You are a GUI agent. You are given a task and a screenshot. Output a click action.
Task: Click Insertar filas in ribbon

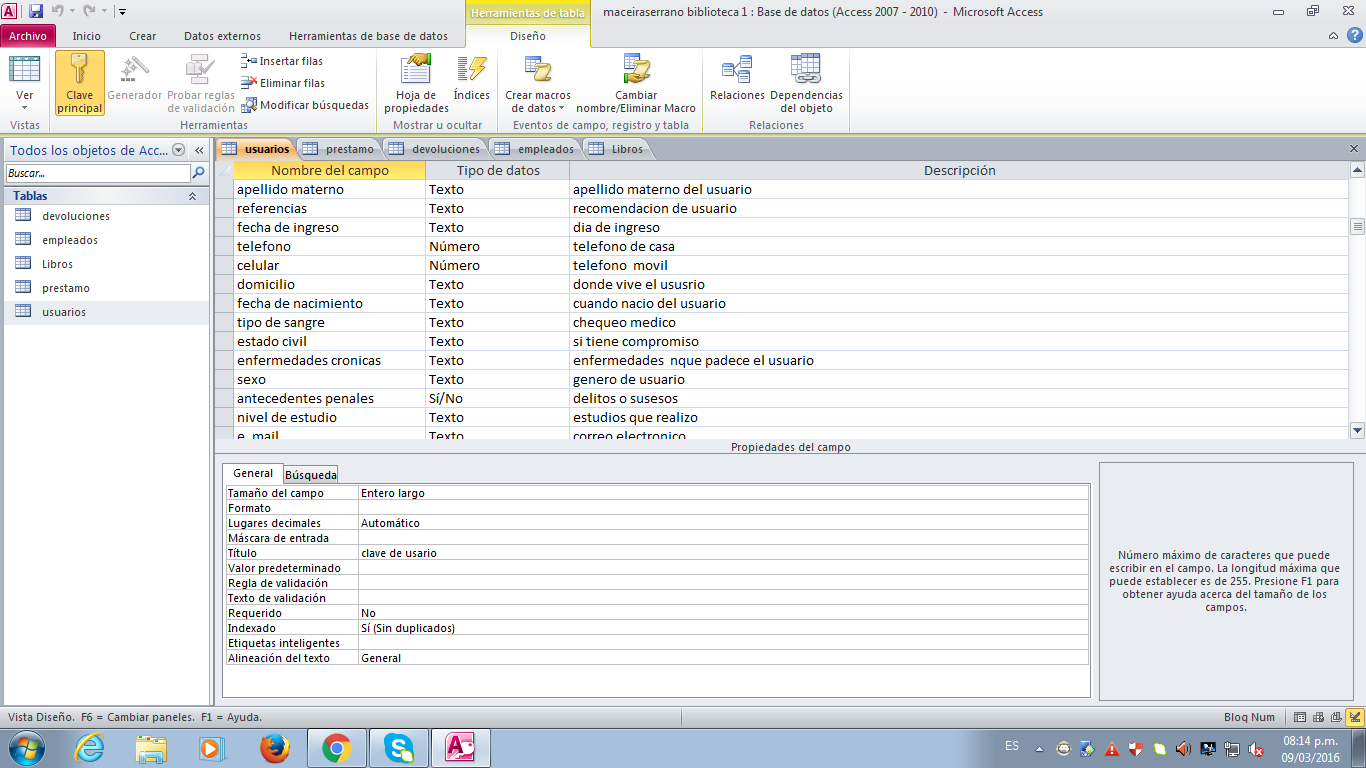coord(282,61)
